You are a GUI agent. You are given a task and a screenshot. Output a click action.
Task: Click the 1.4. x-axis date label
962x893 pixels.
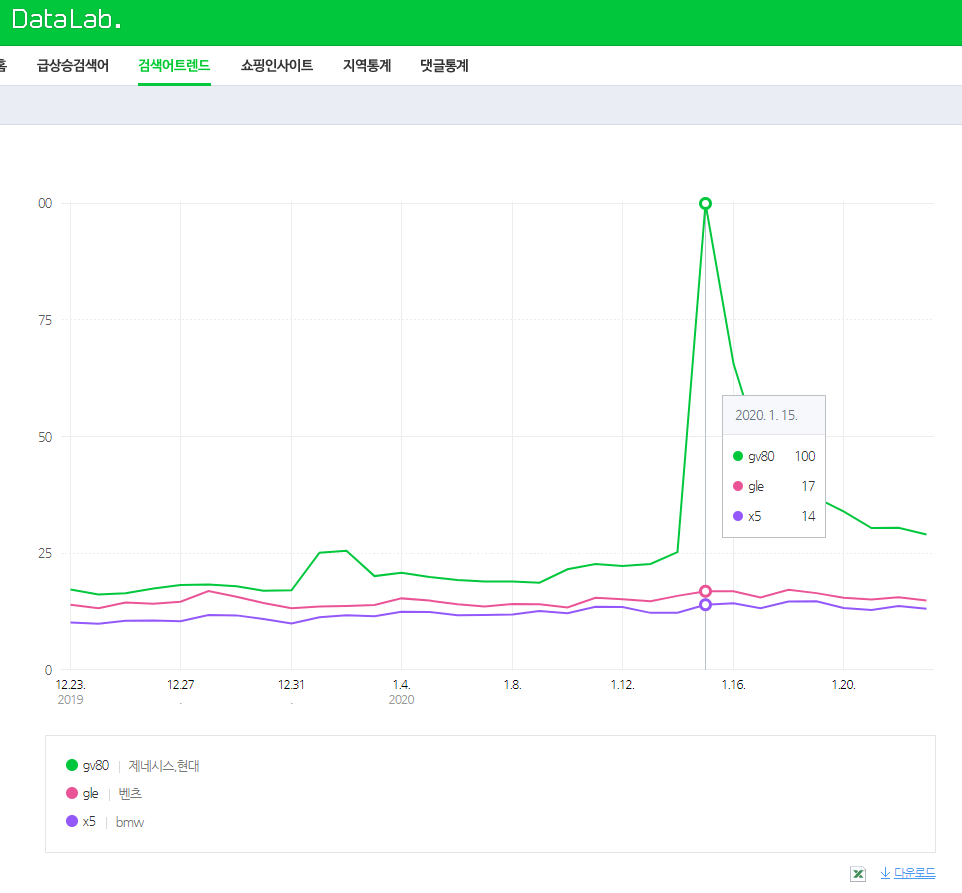401,684
